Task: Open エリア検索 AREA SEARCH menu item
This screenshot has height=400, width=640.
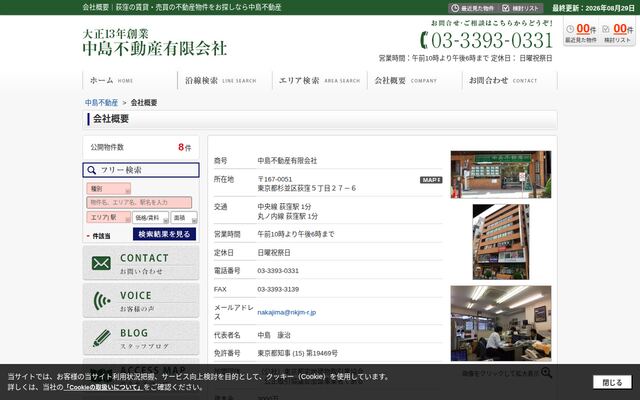Action: coord(320,80)
